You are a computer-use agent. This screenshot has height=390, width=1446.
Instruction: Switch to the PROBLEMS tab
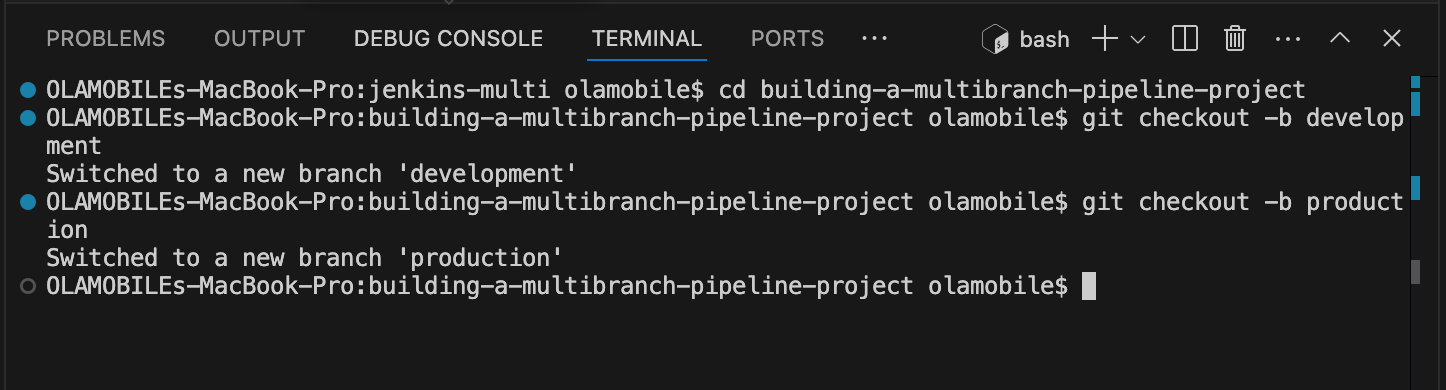(105, 39)
